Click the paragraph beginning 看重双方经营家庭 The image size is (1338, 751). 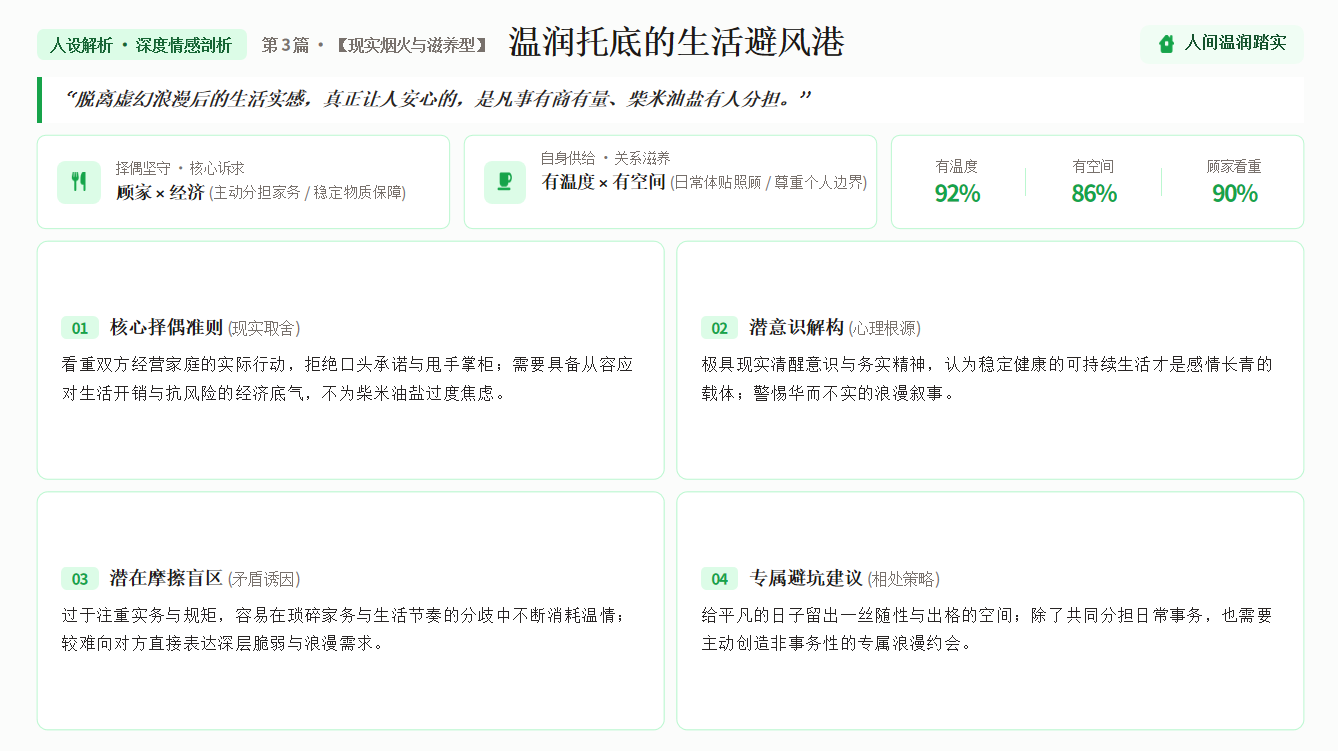click(x=347, y=379)
